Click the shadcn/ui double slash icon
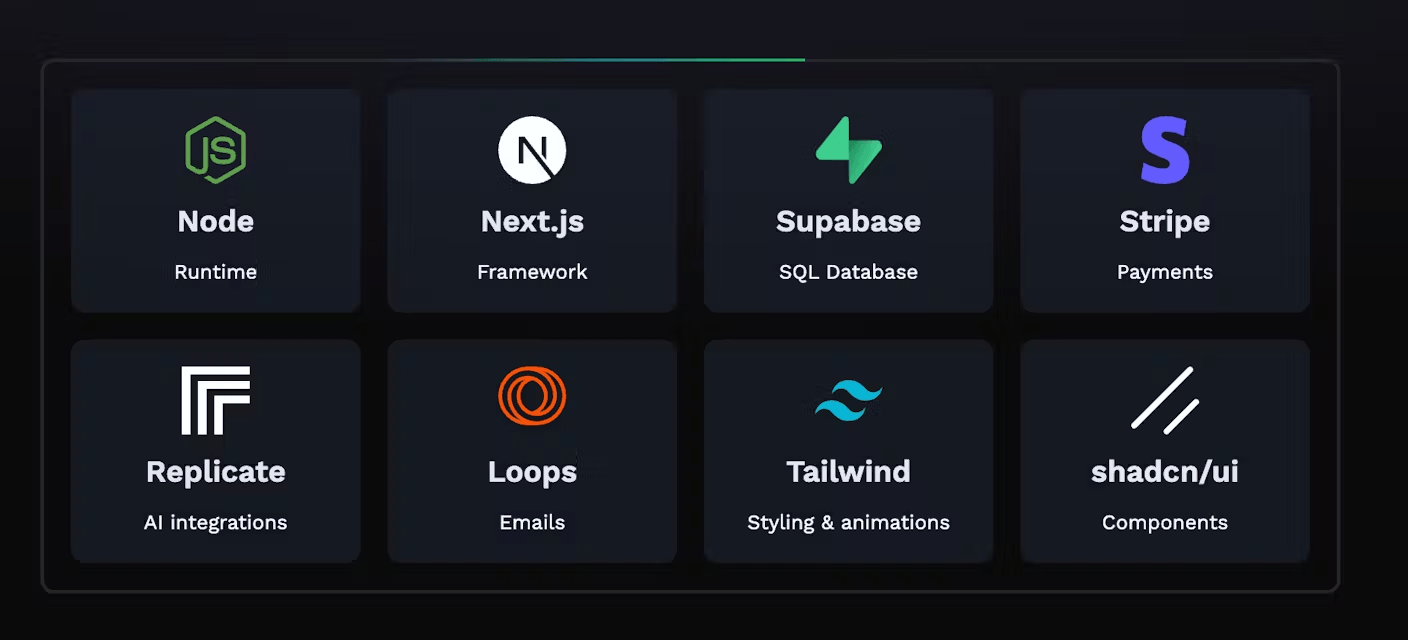The image size is (1408, 640). [x=1165, y=399]
